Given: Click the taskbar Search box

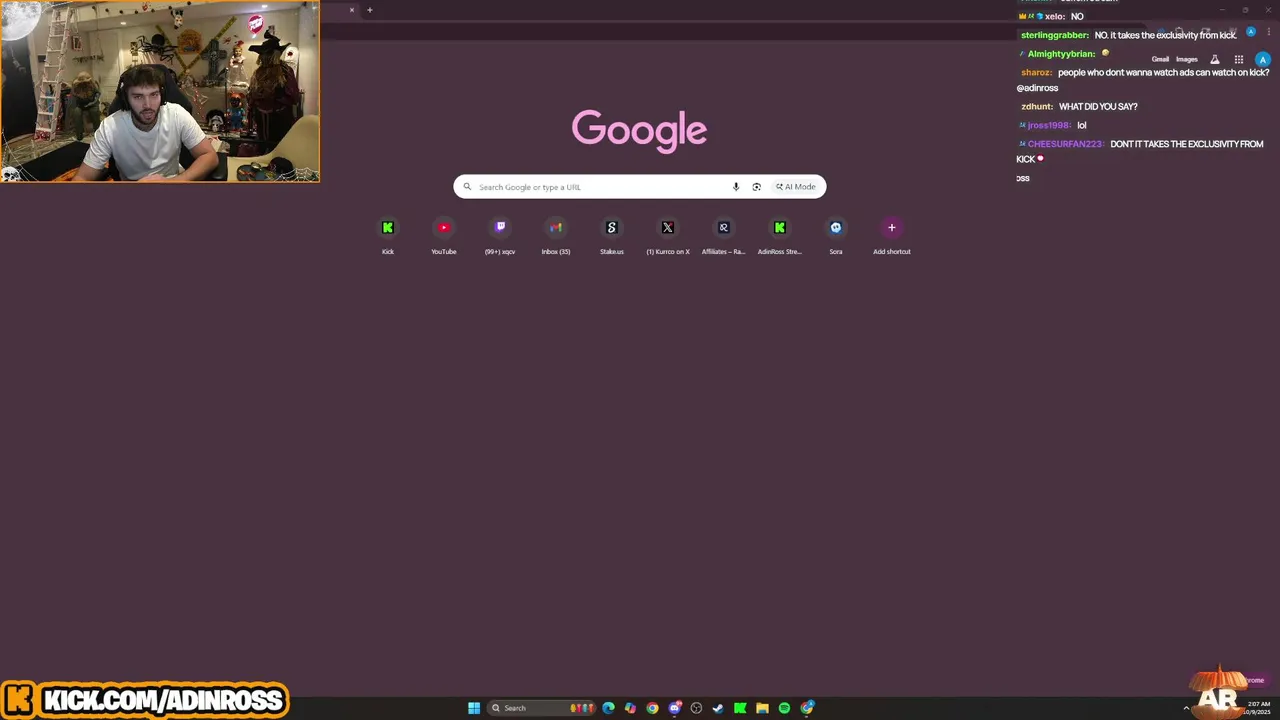Looking at the screenshot, I should point(542,708).
